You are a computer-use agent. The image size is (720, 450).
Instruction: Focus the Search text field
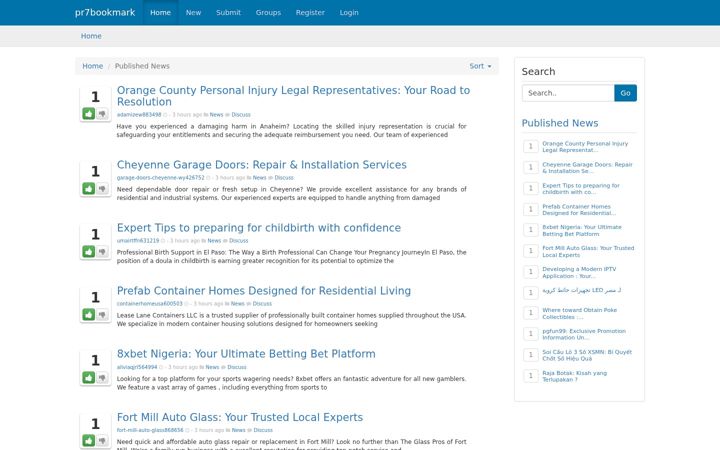pyautogui.click(x=568, y=93)
